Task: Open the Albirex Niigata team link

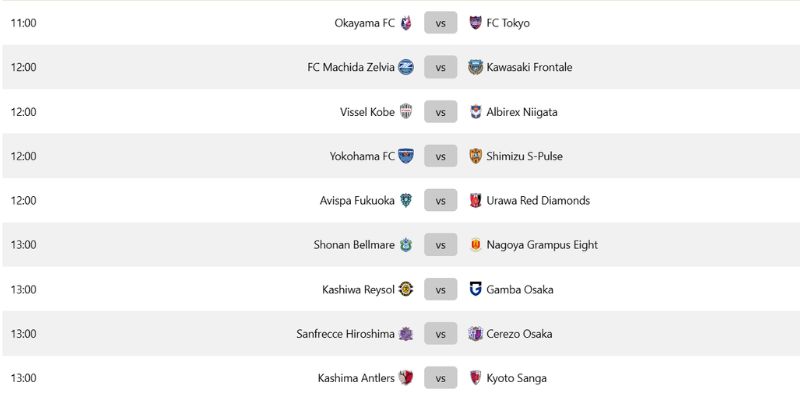Action: (522, 112)
